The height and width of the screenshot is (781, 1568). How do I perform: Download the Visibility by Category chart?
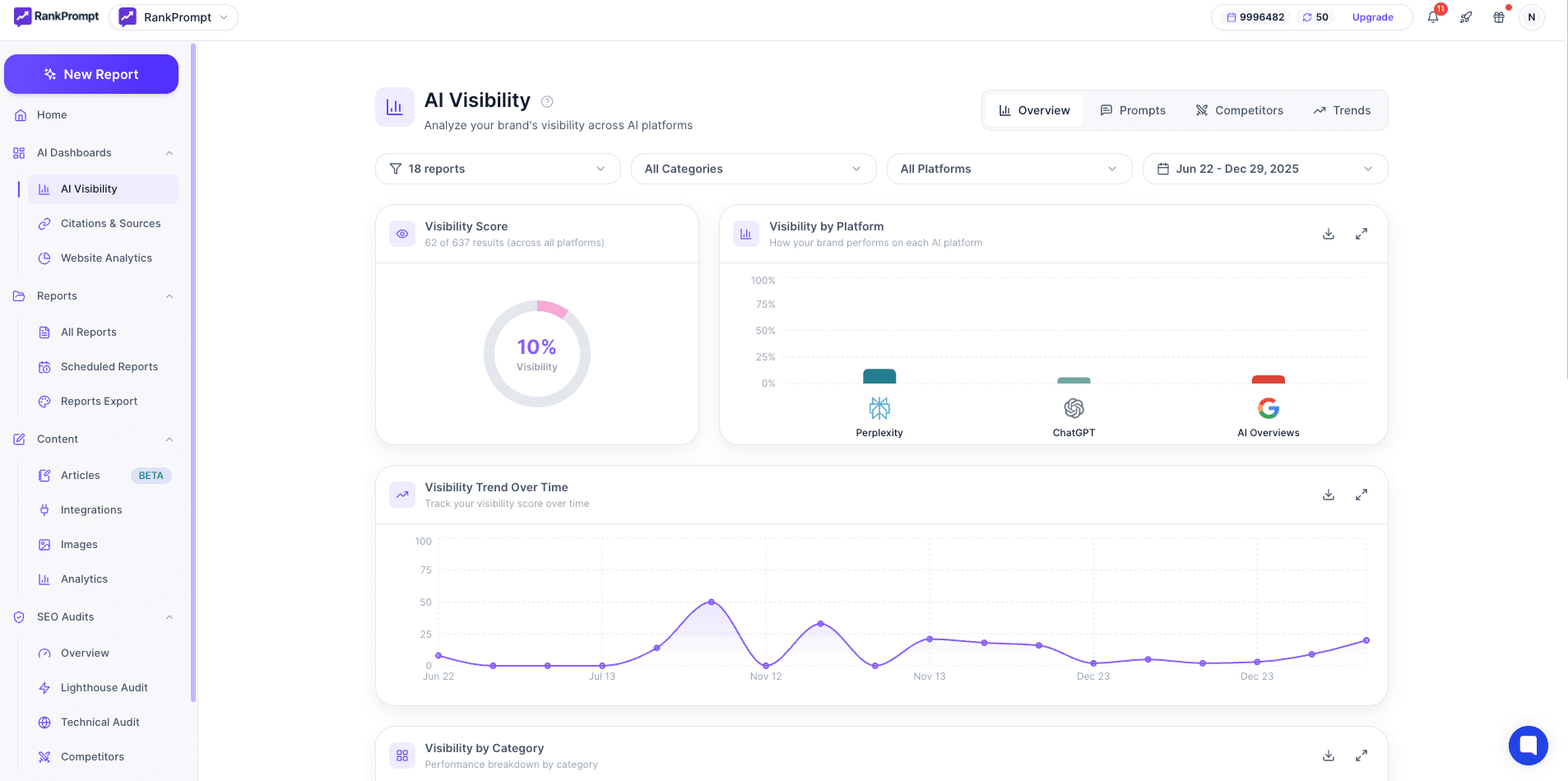[x=1328, y=755]
